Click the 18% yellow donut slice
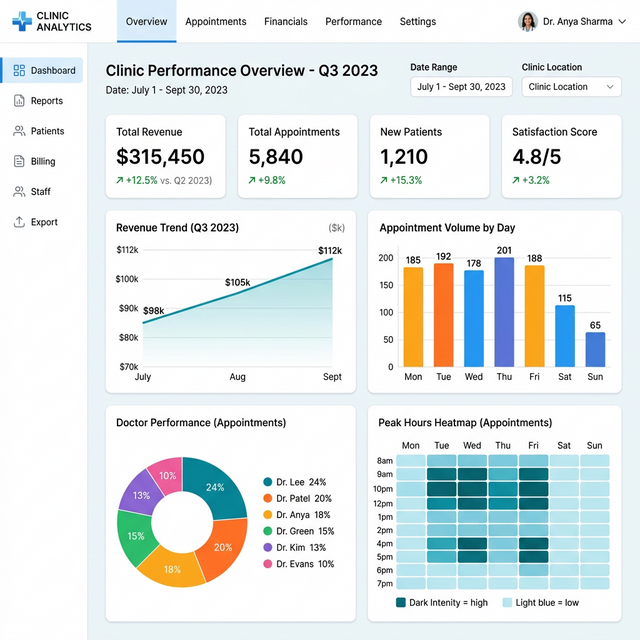Viewport: 640px width, 640px height. [x=172, y=569]
